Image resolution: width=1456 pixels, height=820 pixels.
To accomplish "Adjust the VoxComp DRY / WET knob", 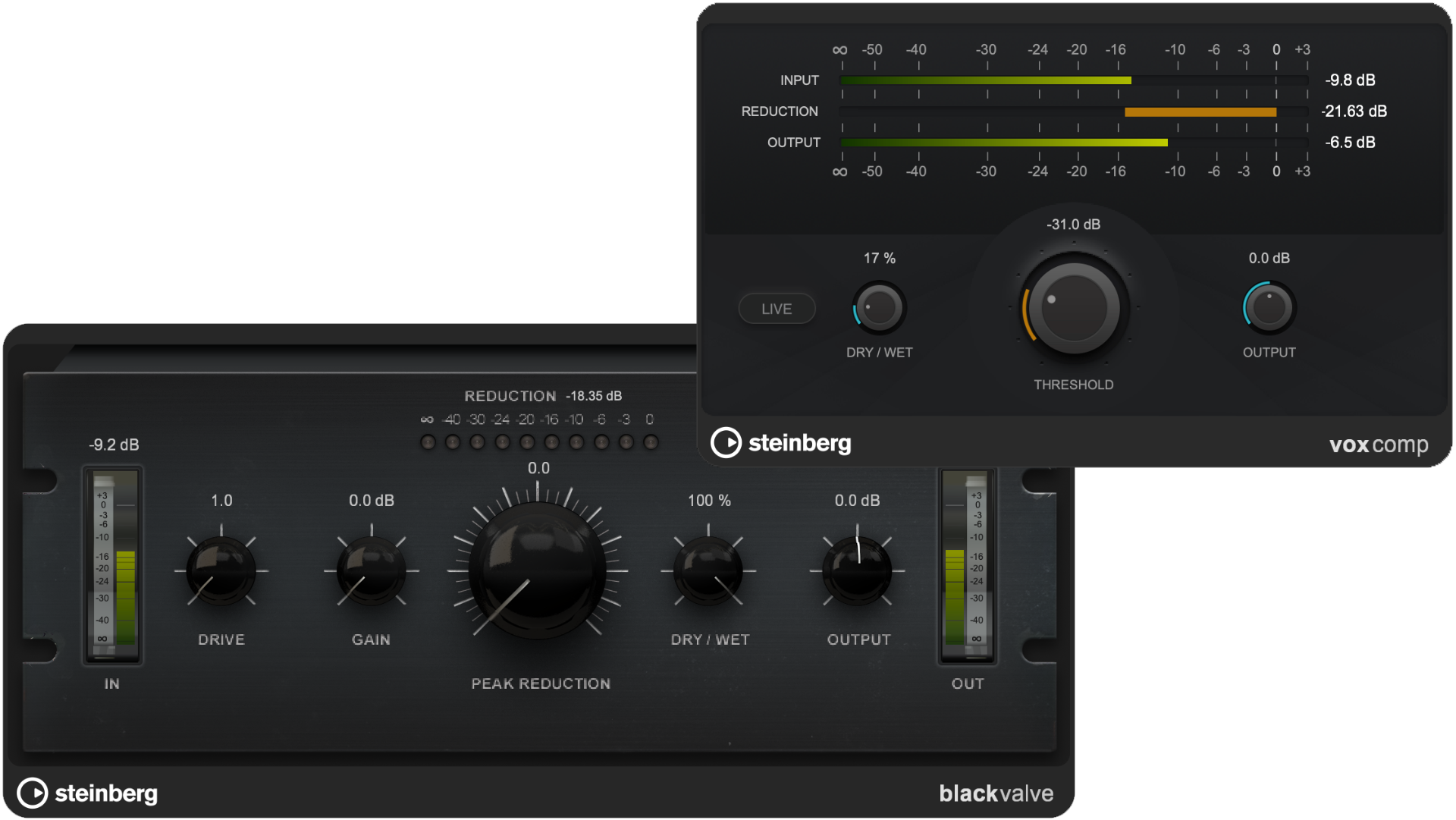I will [x=880, y=308].
